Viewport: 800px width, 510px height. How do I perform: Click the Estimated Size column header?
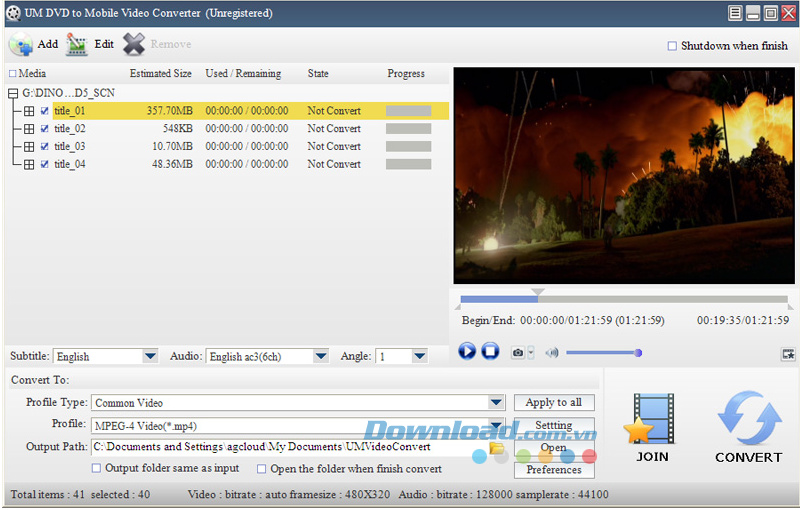pos(160,74)
